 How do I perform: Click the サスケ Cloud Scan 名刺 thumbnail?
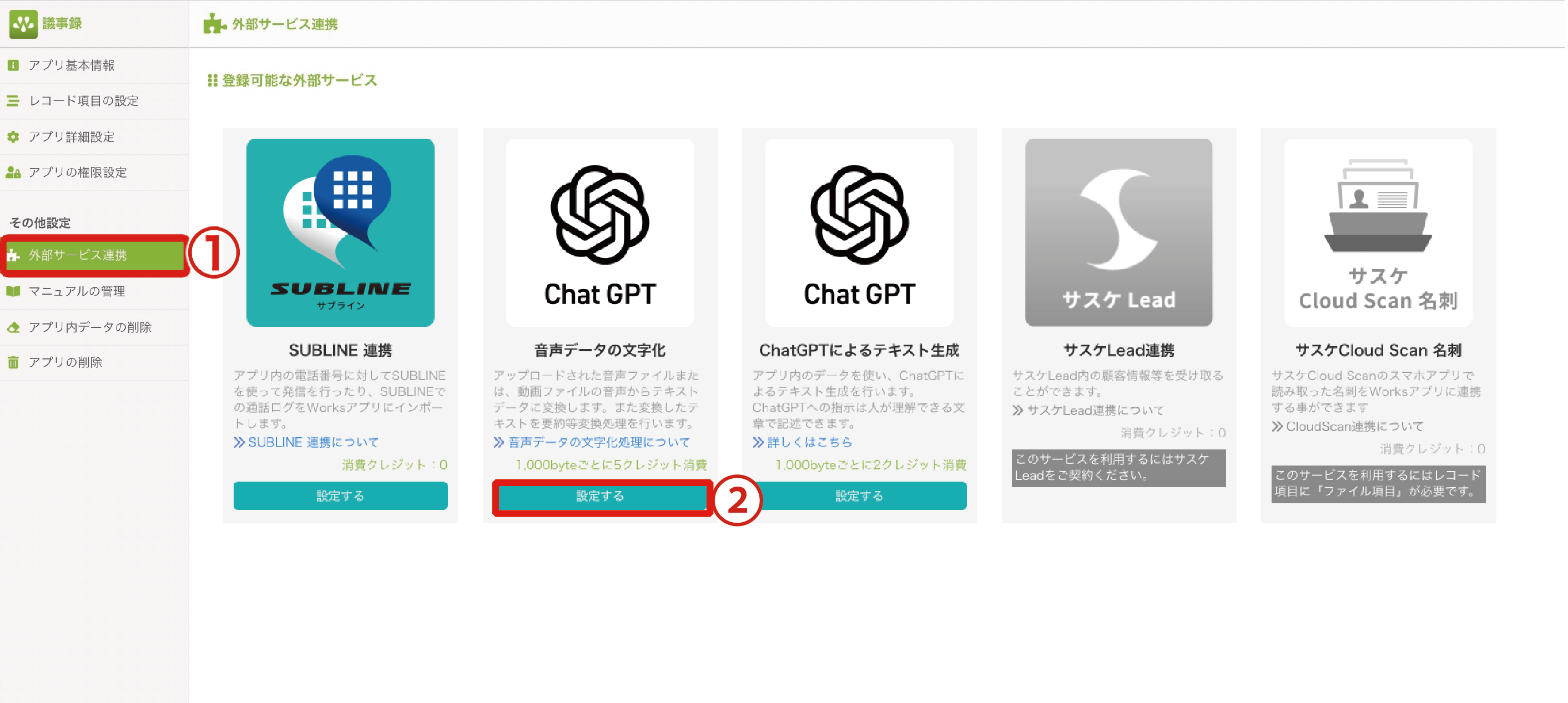pos(1378,232)
